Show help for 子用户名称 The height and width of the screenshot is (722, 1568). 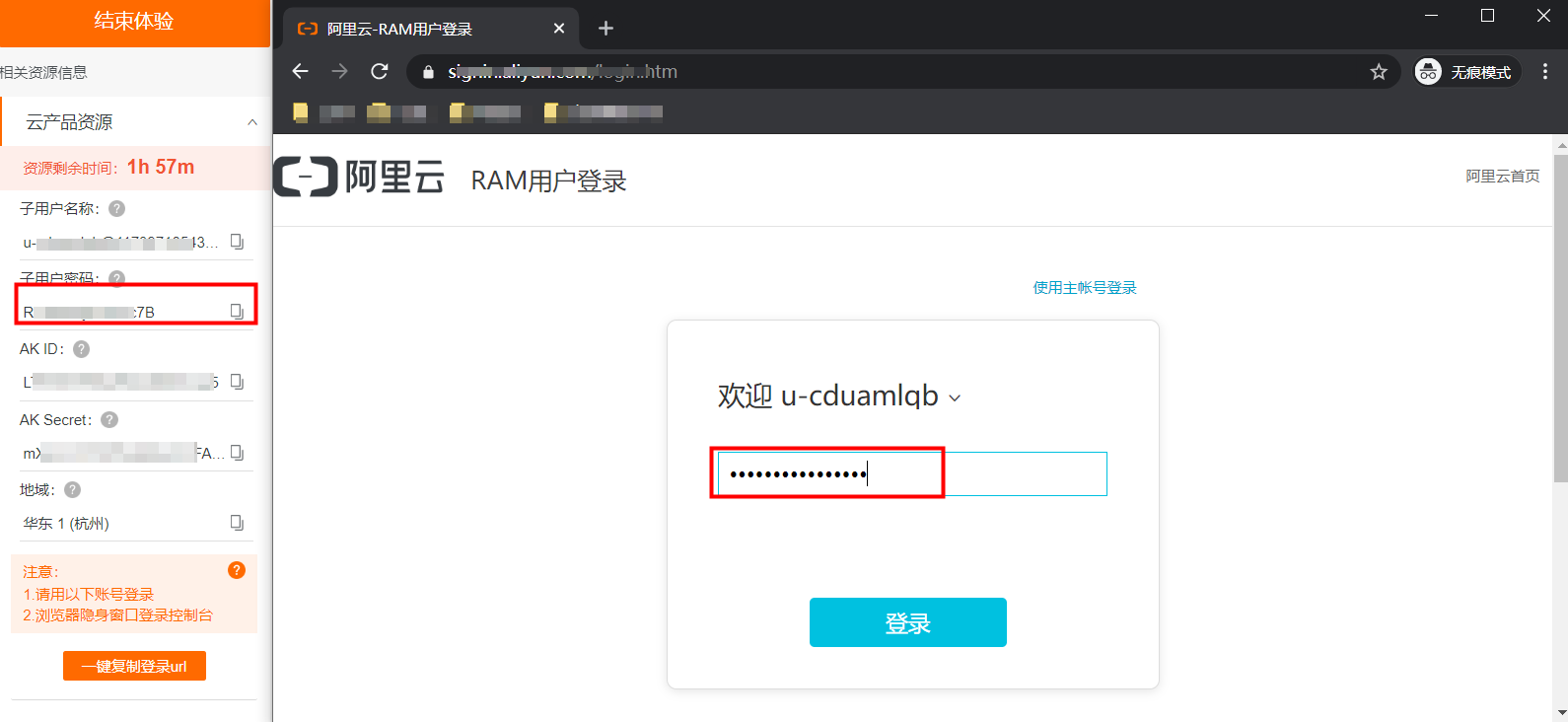(x=116, y=208)
